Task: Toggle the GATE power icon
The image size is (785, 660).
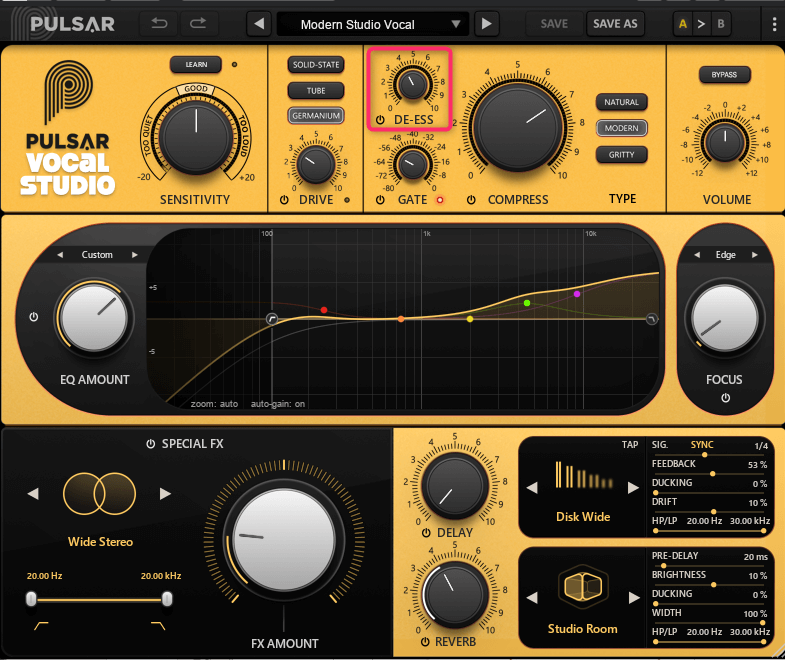Action: (380, 200)
